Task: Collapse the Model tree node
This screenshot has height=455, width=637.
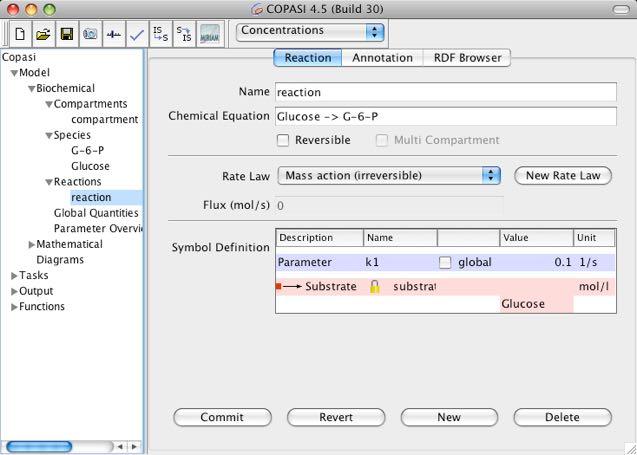Action: [15, 73]
